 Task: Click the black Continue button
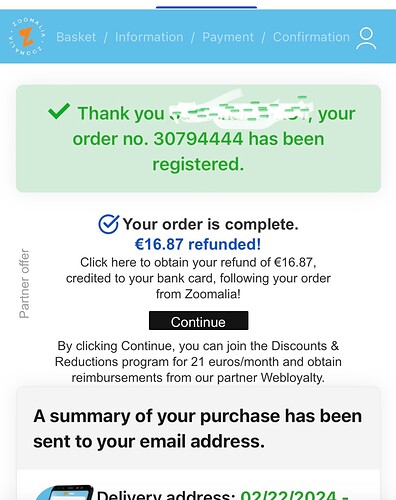[198, 321]
